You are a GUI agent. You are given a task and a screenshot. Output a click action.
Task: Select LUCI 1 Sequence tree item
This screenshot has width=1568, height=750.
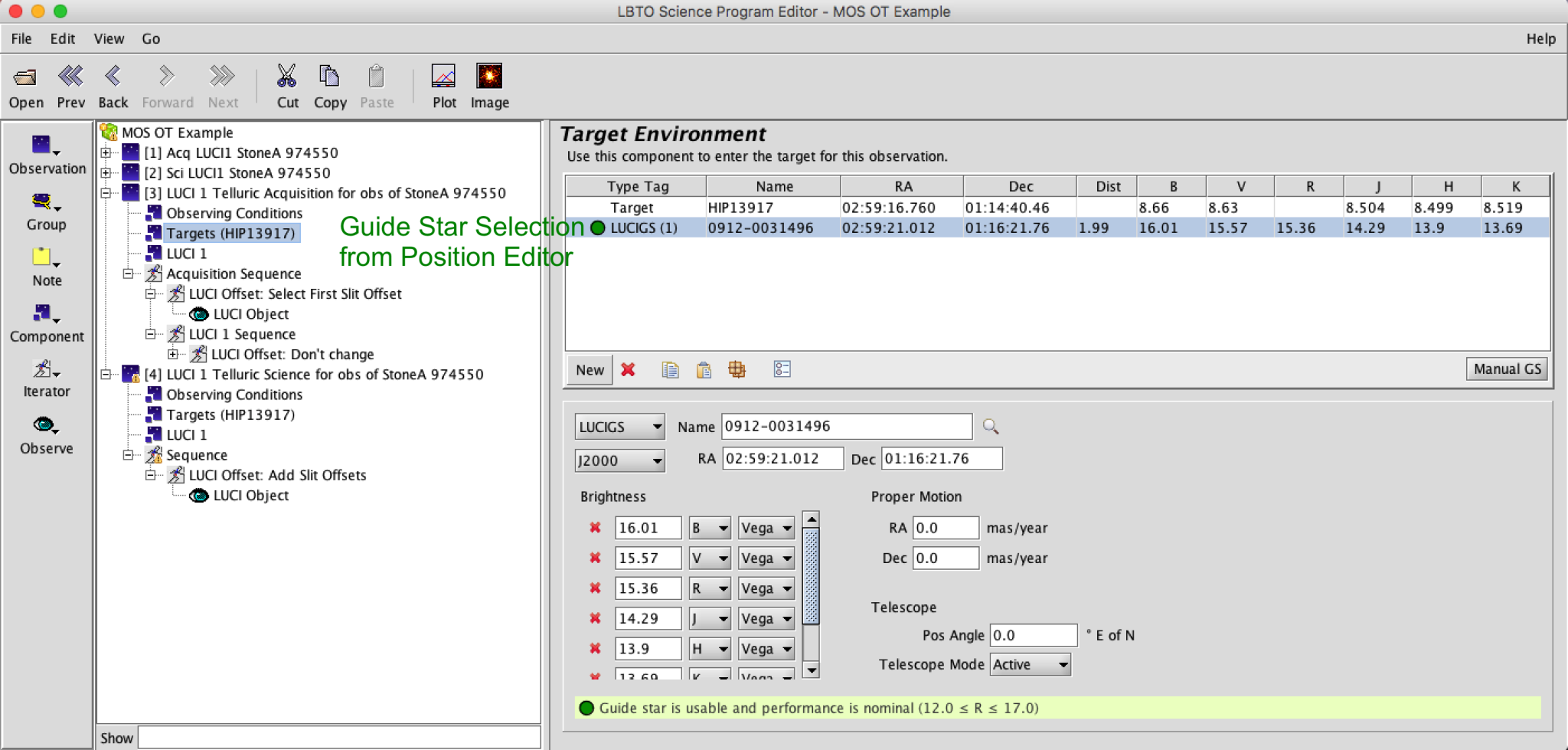coord(241,334)
